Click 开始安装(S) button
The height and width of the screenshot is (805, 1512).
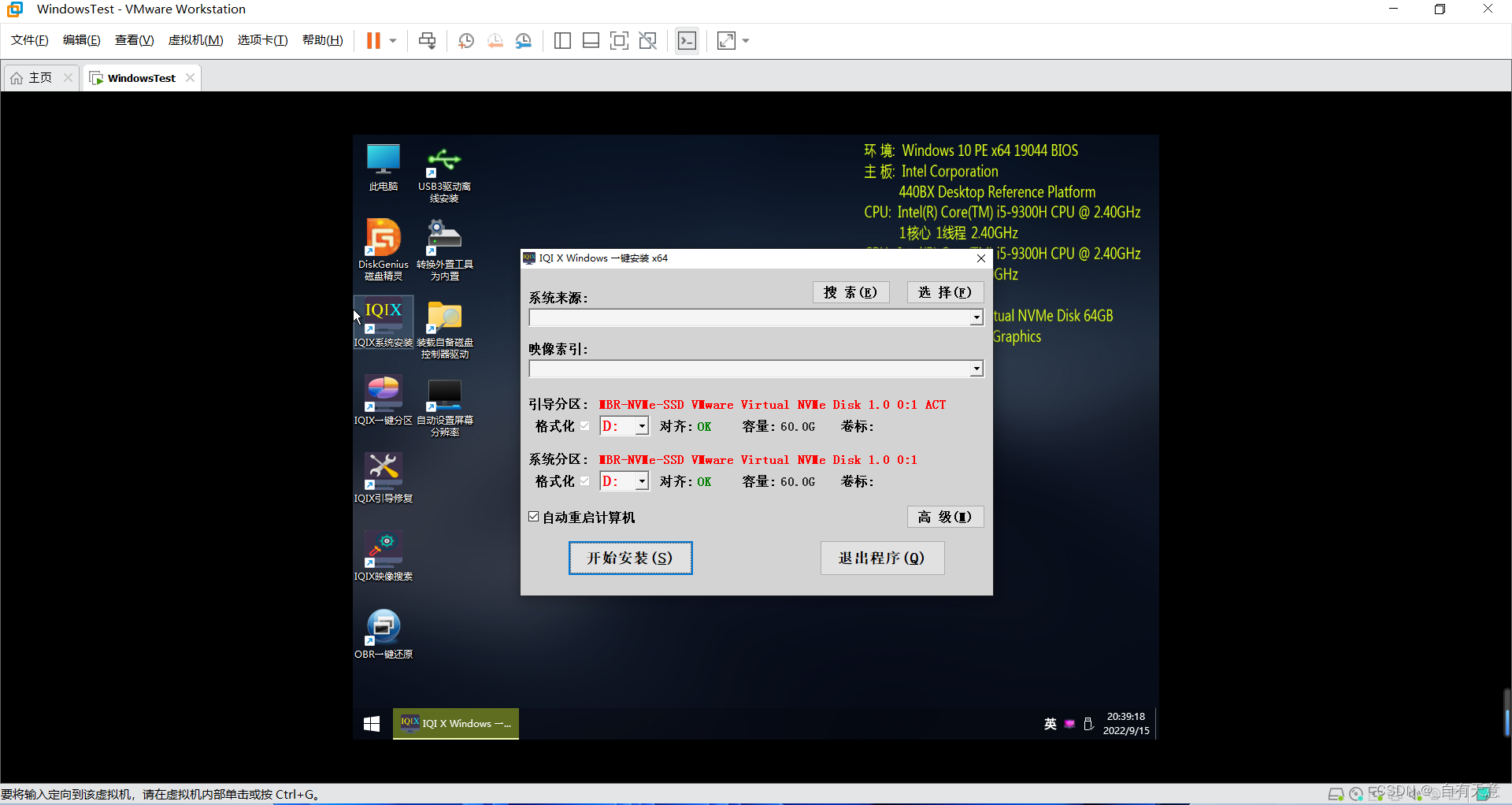tap(630, 558)
